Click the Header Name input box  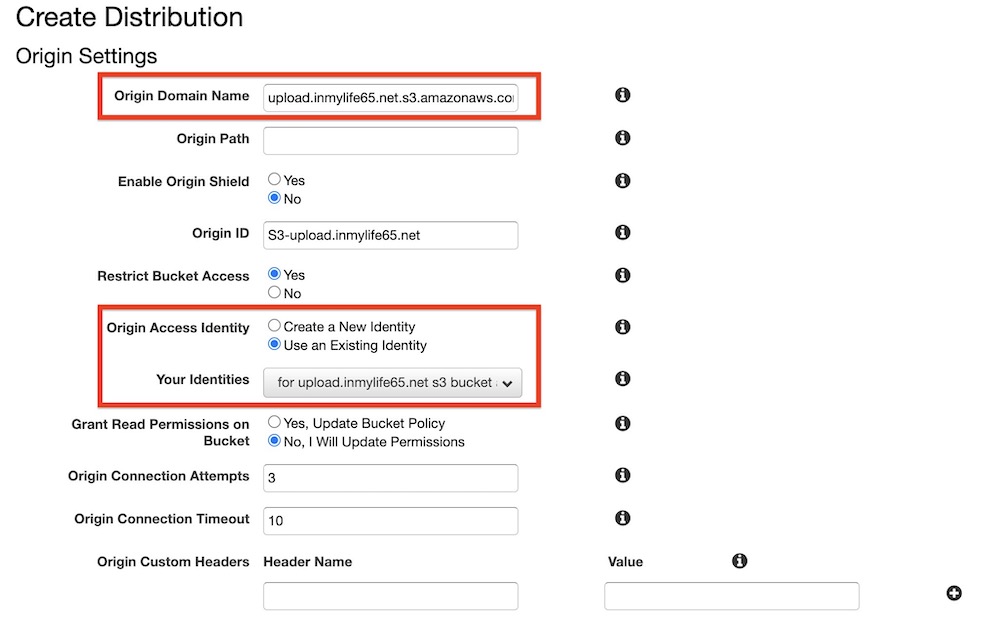point(390,596)
